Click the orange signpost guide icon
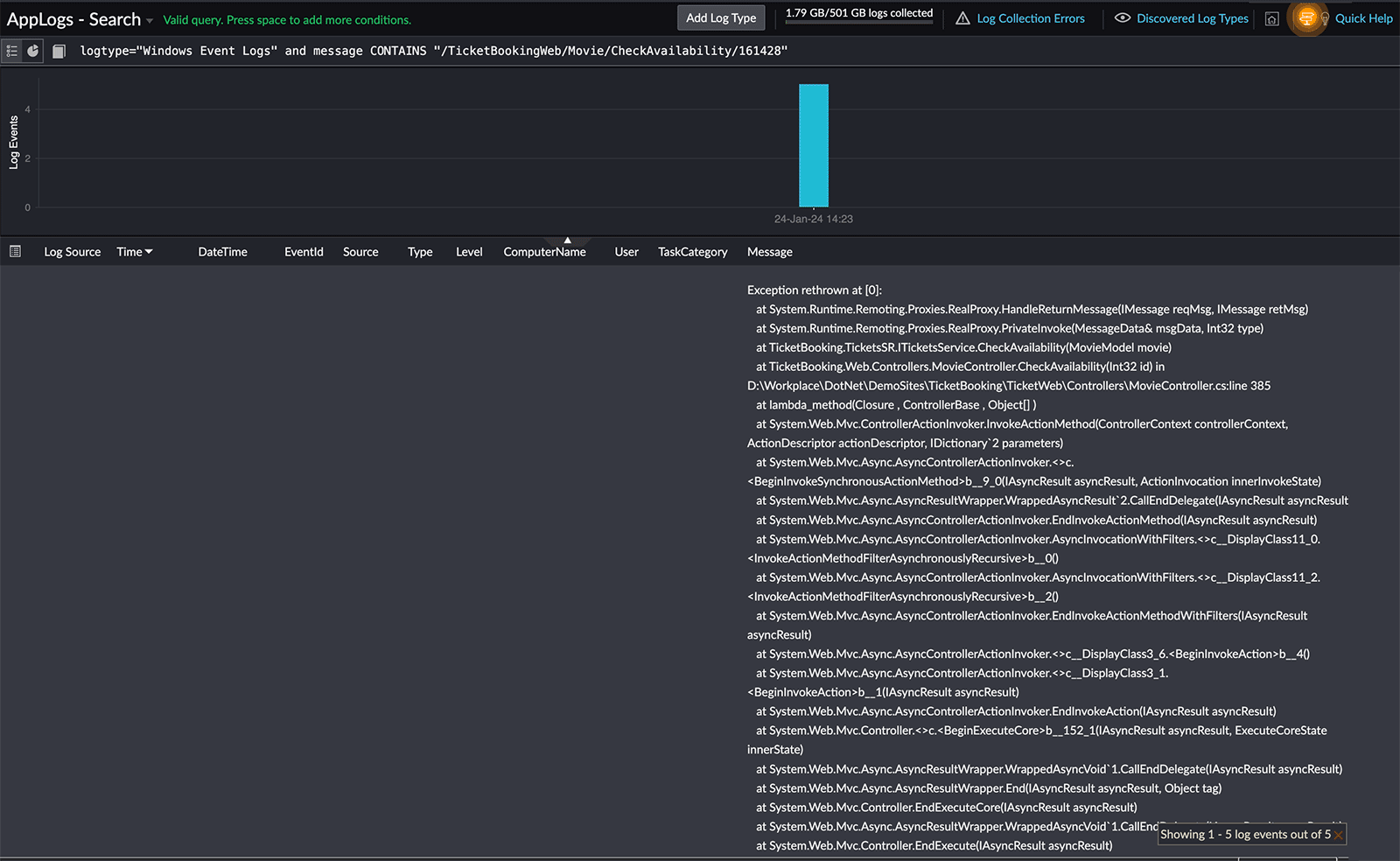 (x=1306, y=18)
